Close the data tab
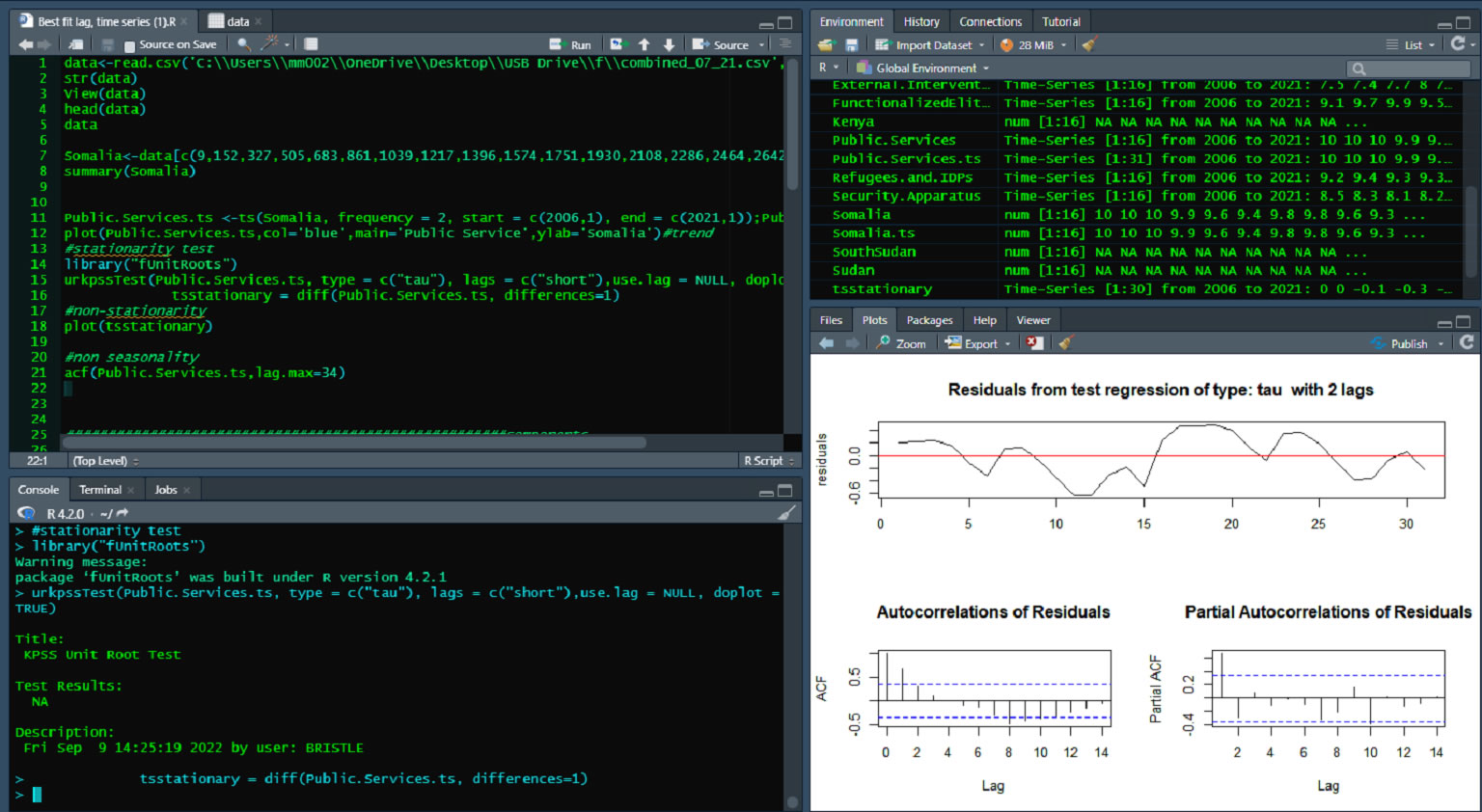The image size is (1482, 812). coord(258,21)
